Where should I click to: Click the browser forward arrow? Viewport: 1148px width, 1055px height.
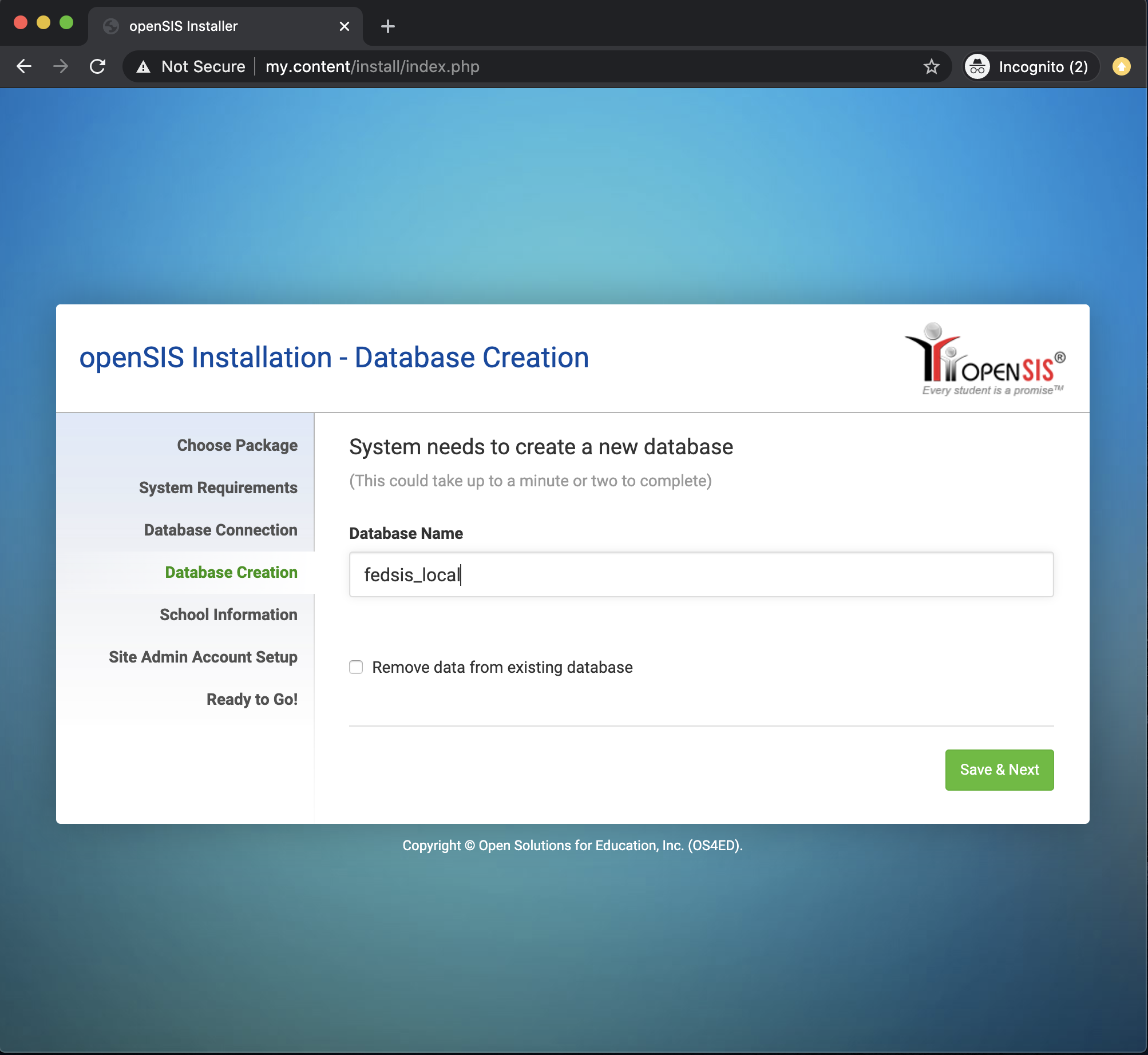[60, 66]
